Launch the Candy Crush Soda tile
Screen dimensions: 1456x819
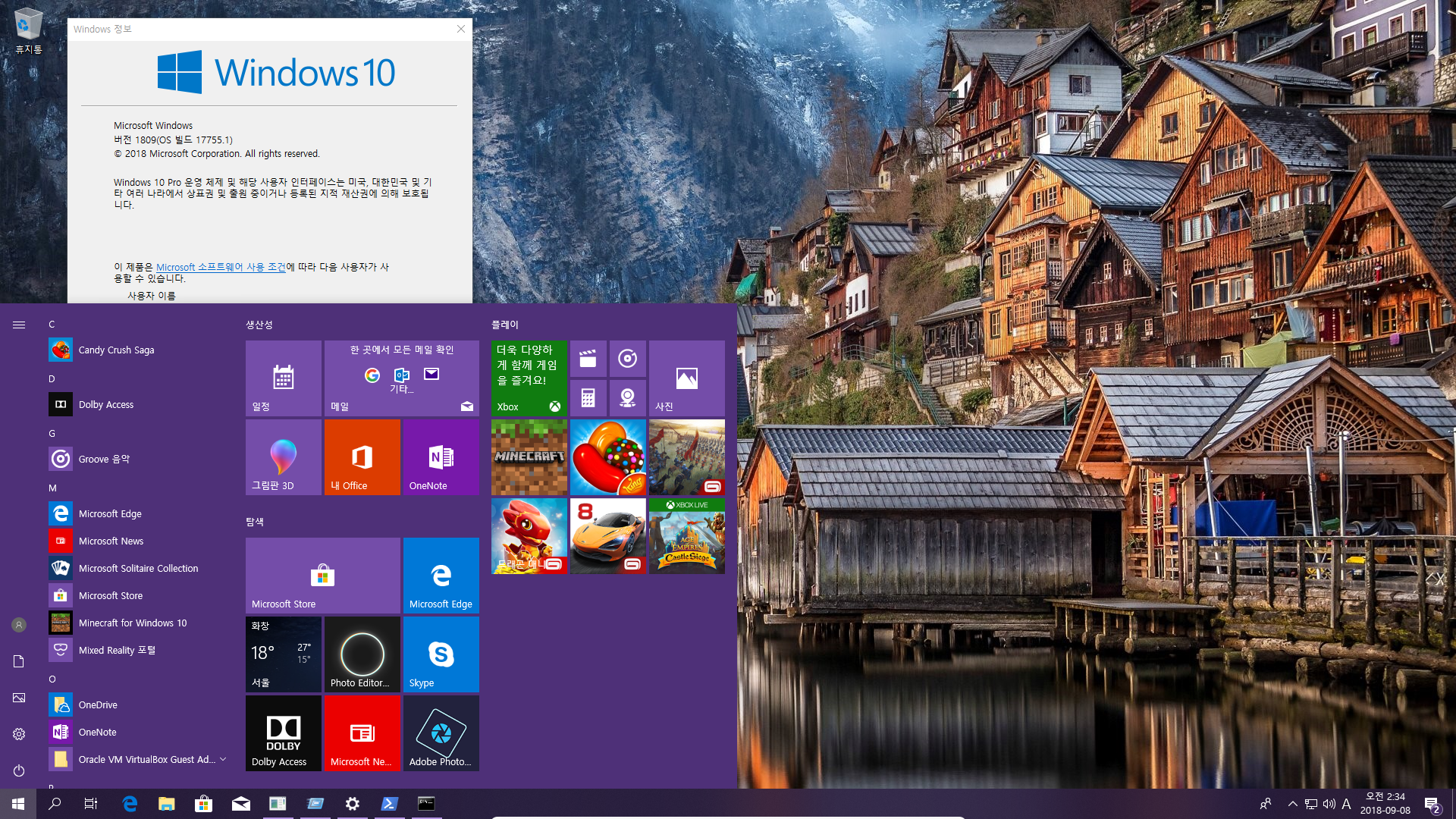click(x=608, y=457)
